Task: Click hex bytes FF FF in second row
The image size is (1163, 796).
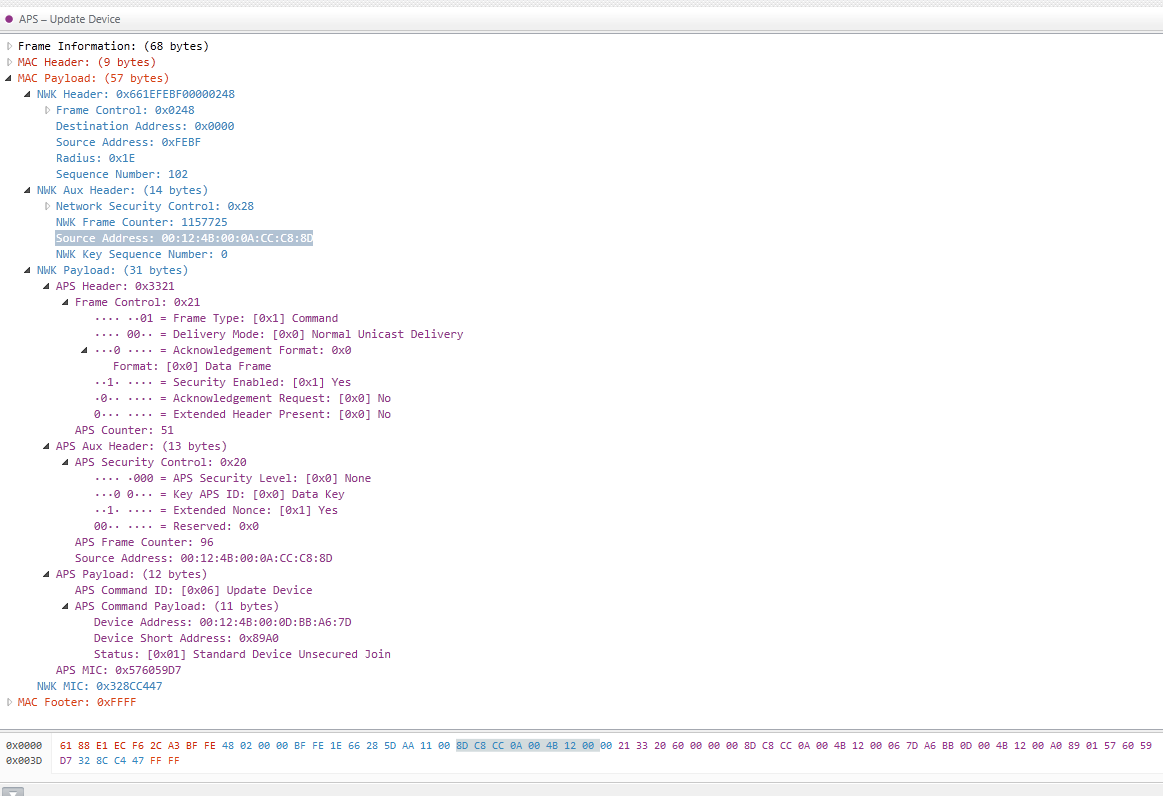Action: [x=165, y=760]
